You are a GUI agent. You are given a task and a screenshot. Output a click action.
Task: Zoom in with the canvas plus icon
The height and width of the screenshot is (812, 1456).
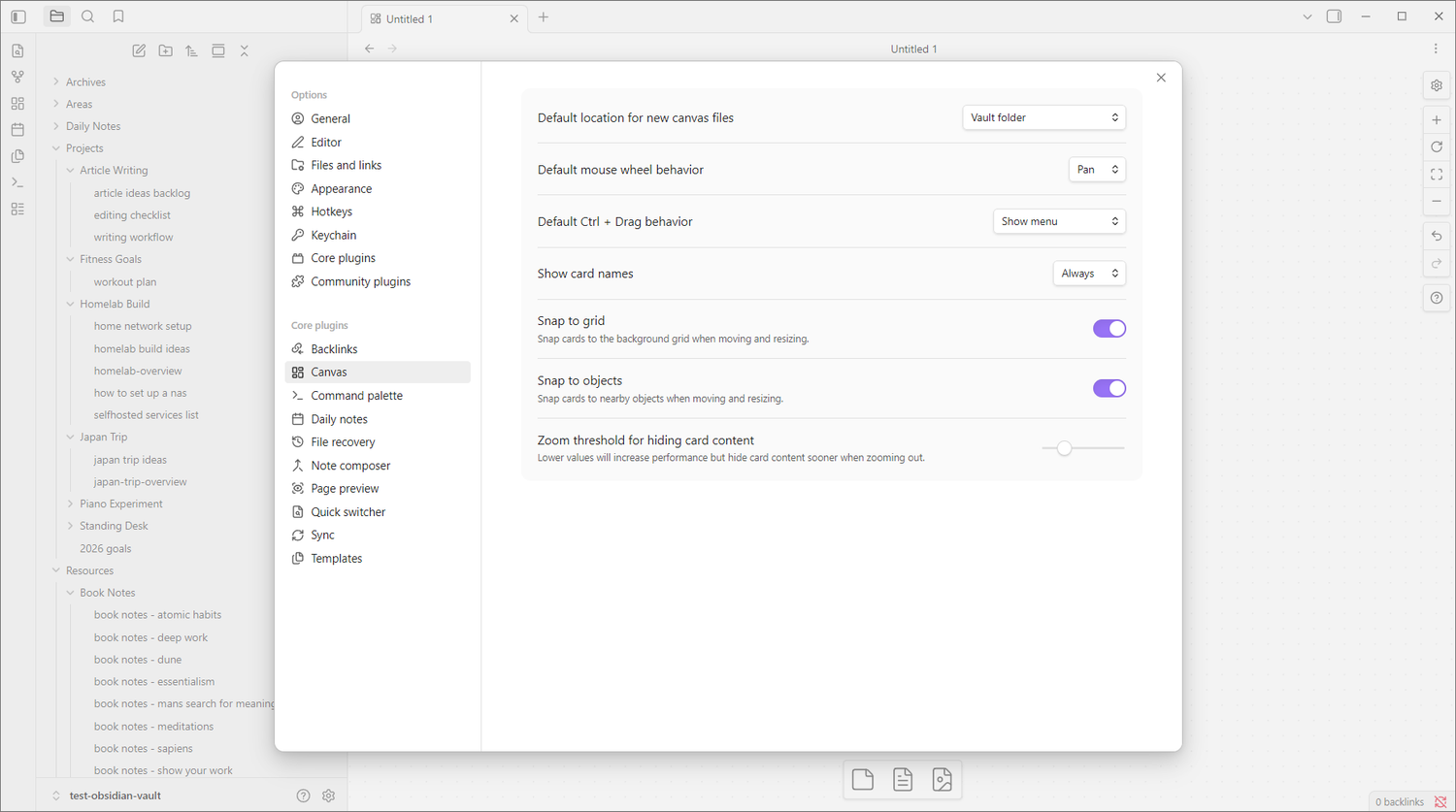(x=1437, y=119)
